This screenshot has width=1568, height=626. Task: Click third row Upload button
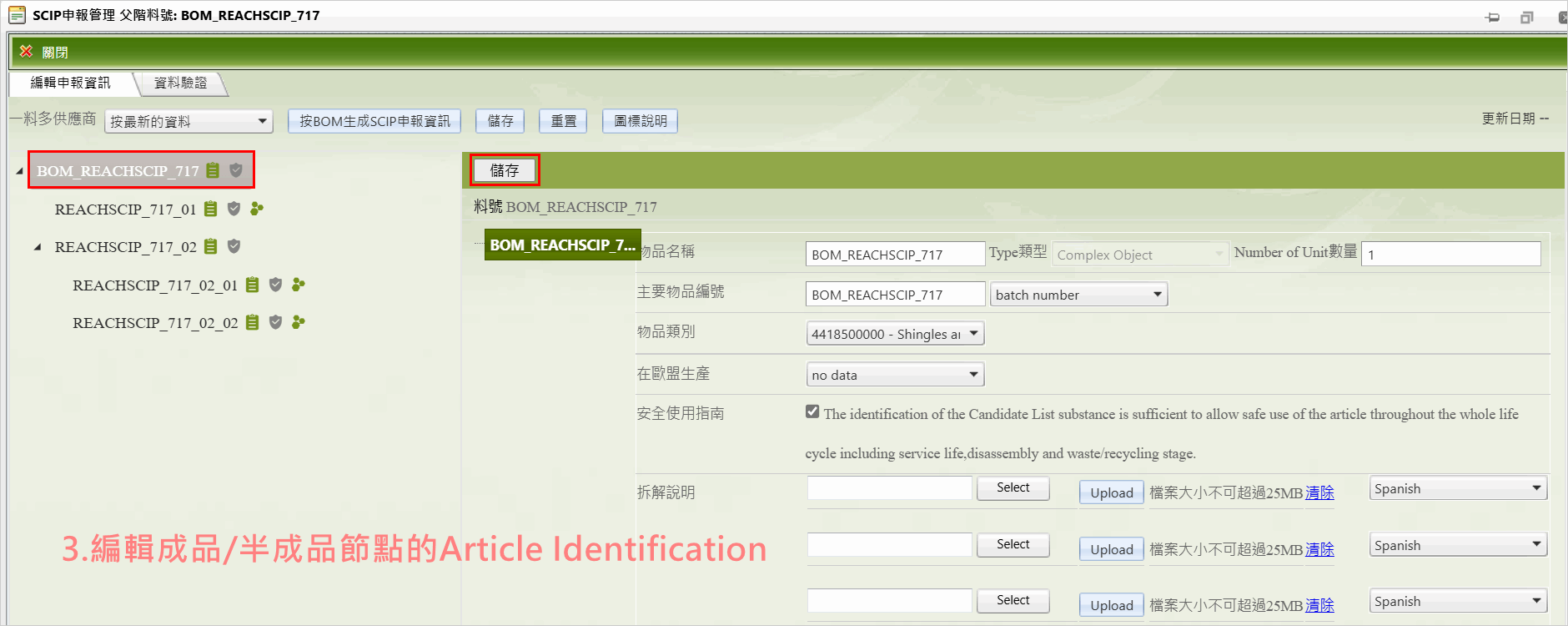point(1112,605)
